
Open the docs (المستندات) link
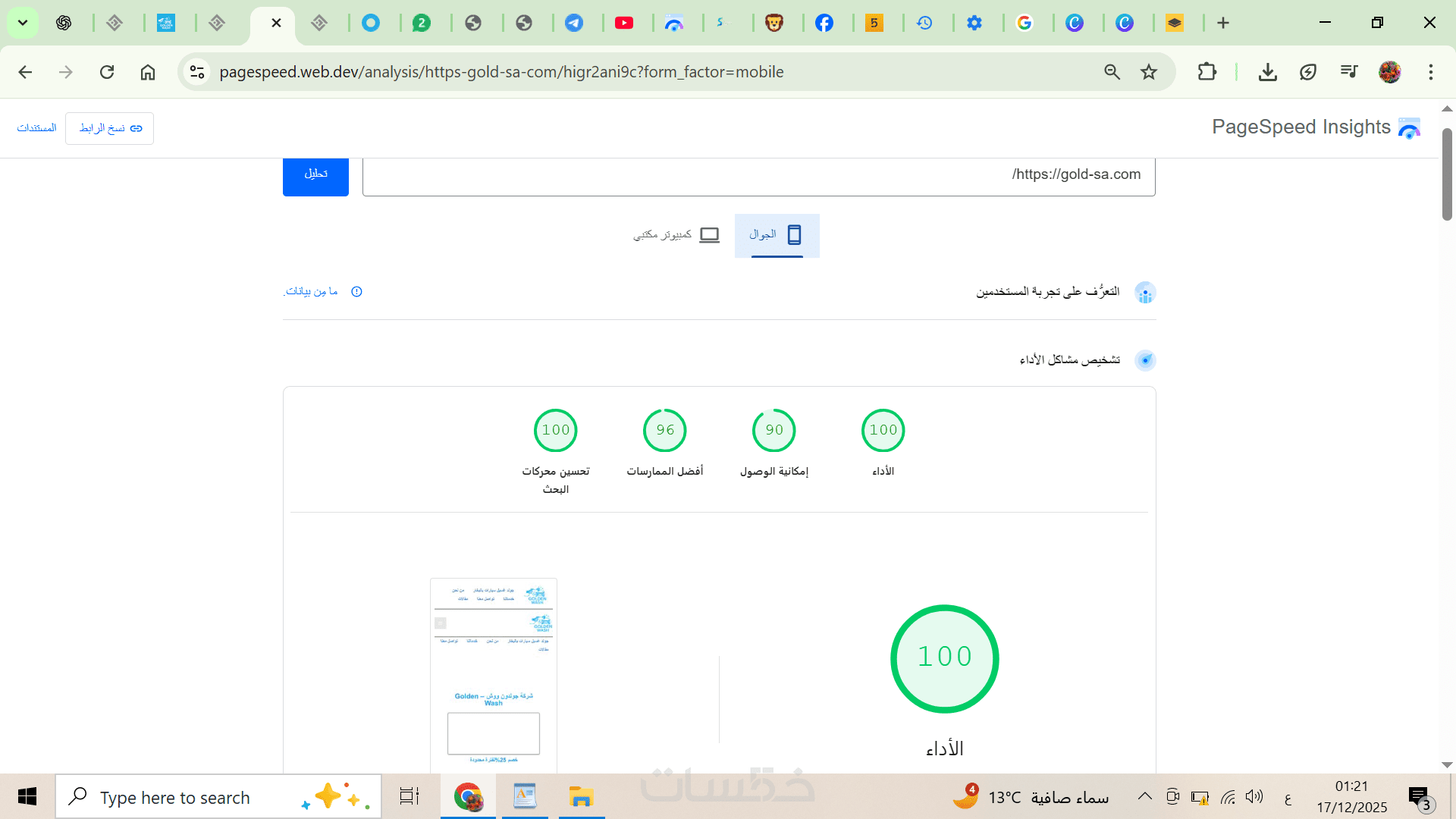[36, 128]
